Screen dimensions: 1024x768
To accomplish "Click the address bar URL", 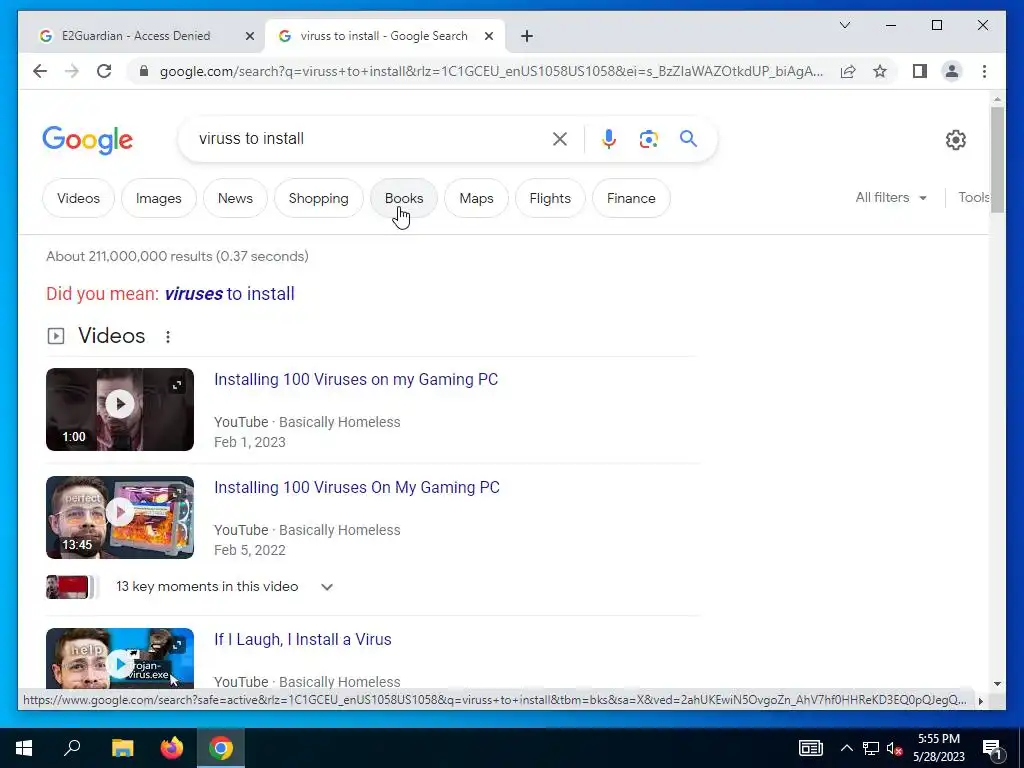I will point(491,71).
